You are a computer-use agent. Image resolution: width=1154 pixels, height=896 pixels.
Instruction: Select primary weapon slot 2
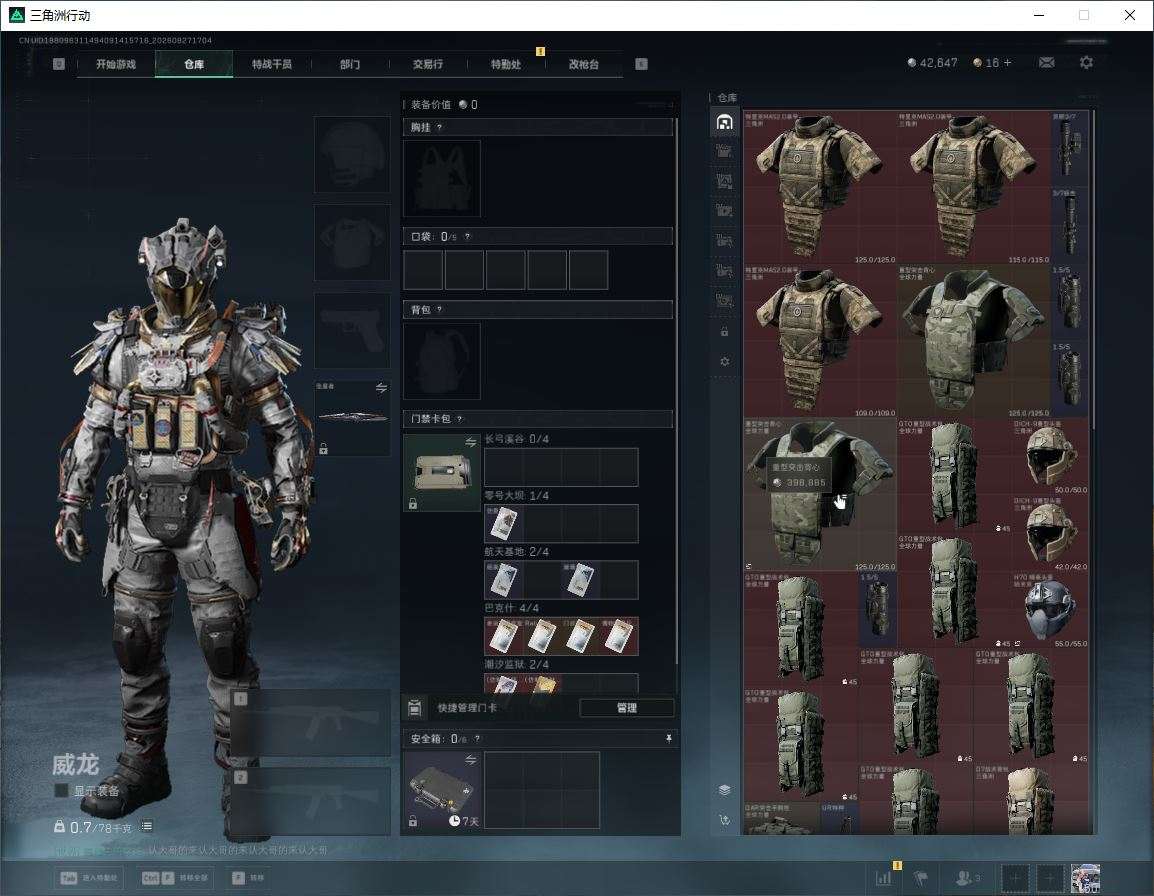(x=311, y=801)
